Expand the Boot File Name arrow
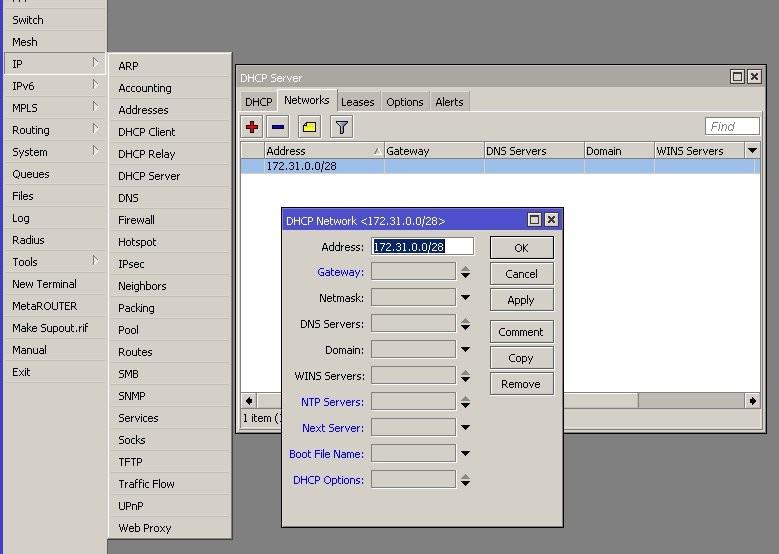The width and height of the screenshot is (779, 554). [x=465, y=453]
